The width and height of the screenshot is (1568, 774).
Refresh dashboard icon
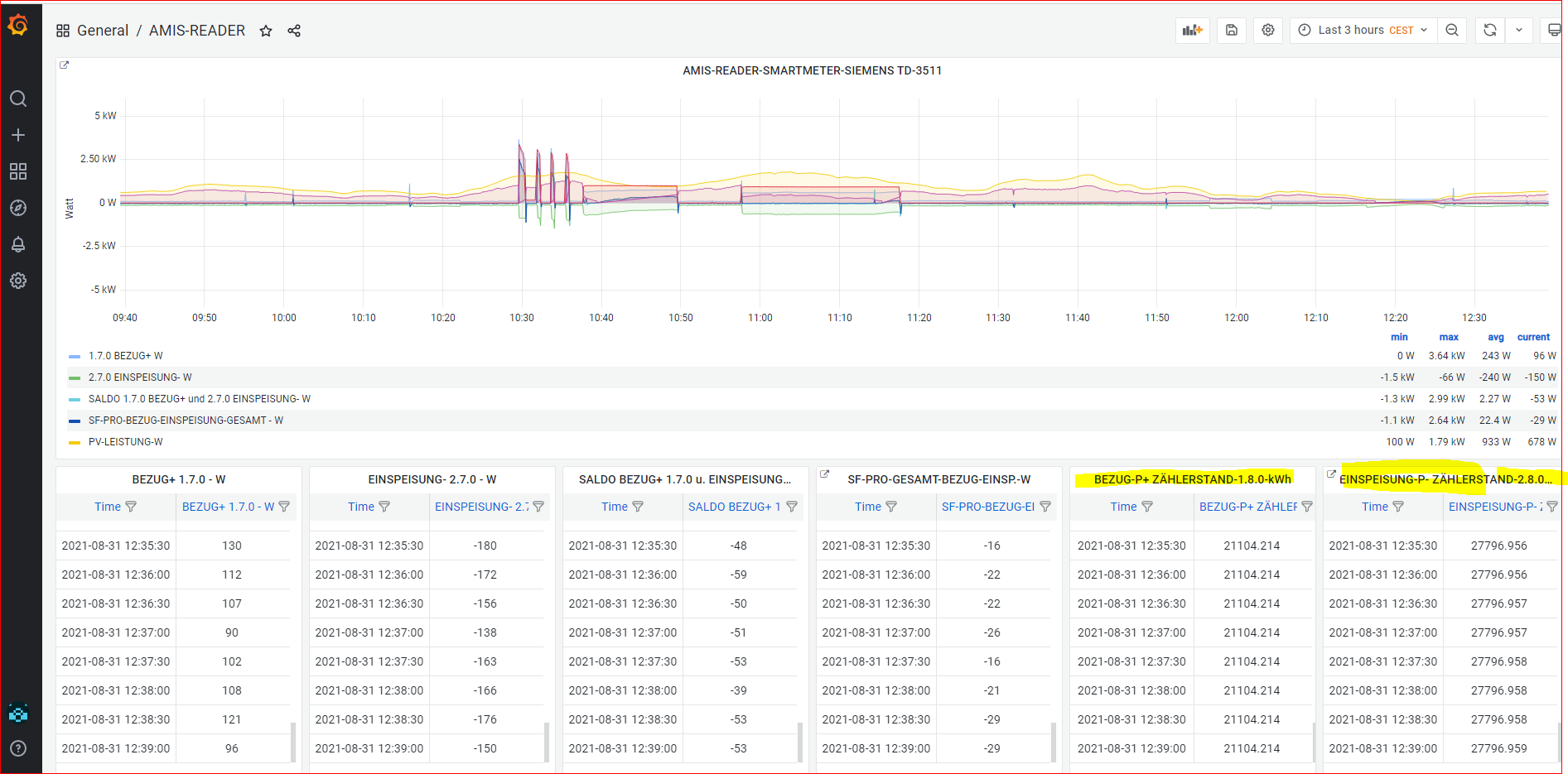tap(1490, 30)
